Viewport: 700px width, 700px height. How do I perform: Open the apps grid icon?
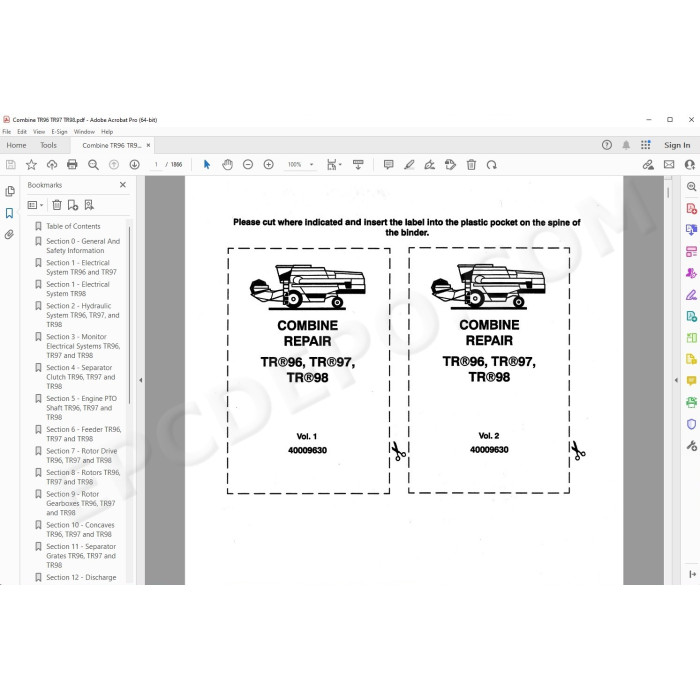(x=646, y=145)
